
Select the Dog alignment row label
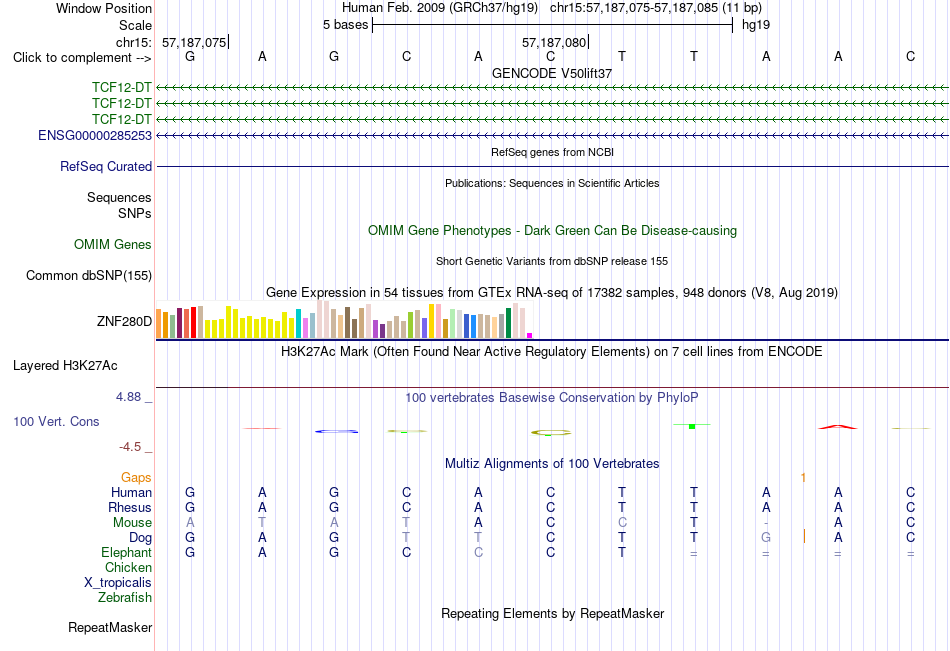[141, 538]
